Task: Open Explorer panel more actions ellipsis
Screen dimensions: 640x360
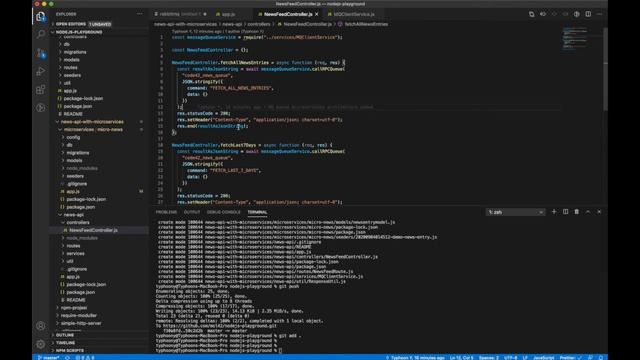Action: coord(140,14)
